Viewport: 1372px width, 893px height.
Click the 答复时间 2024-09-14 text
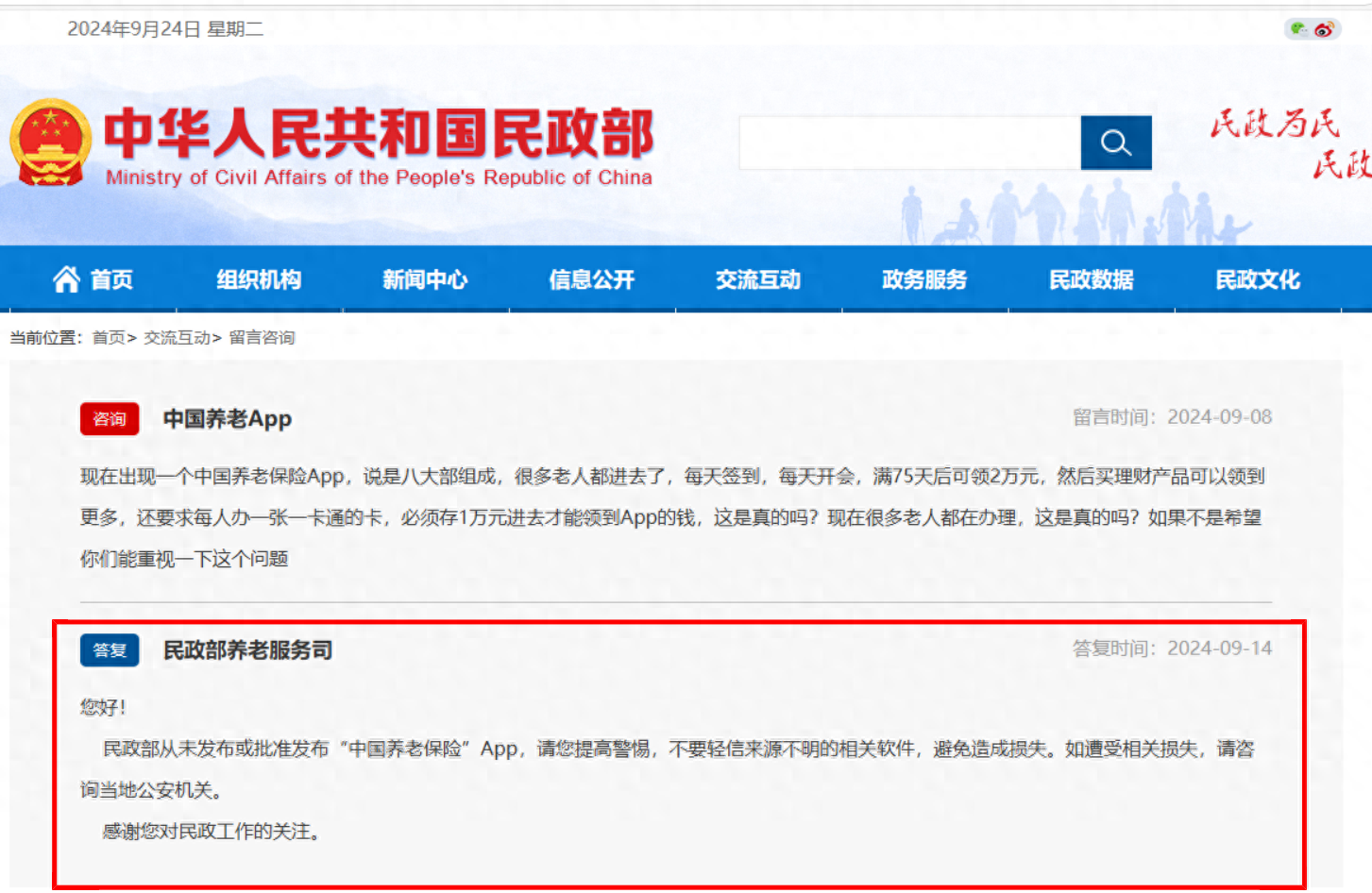(1172, 649)
